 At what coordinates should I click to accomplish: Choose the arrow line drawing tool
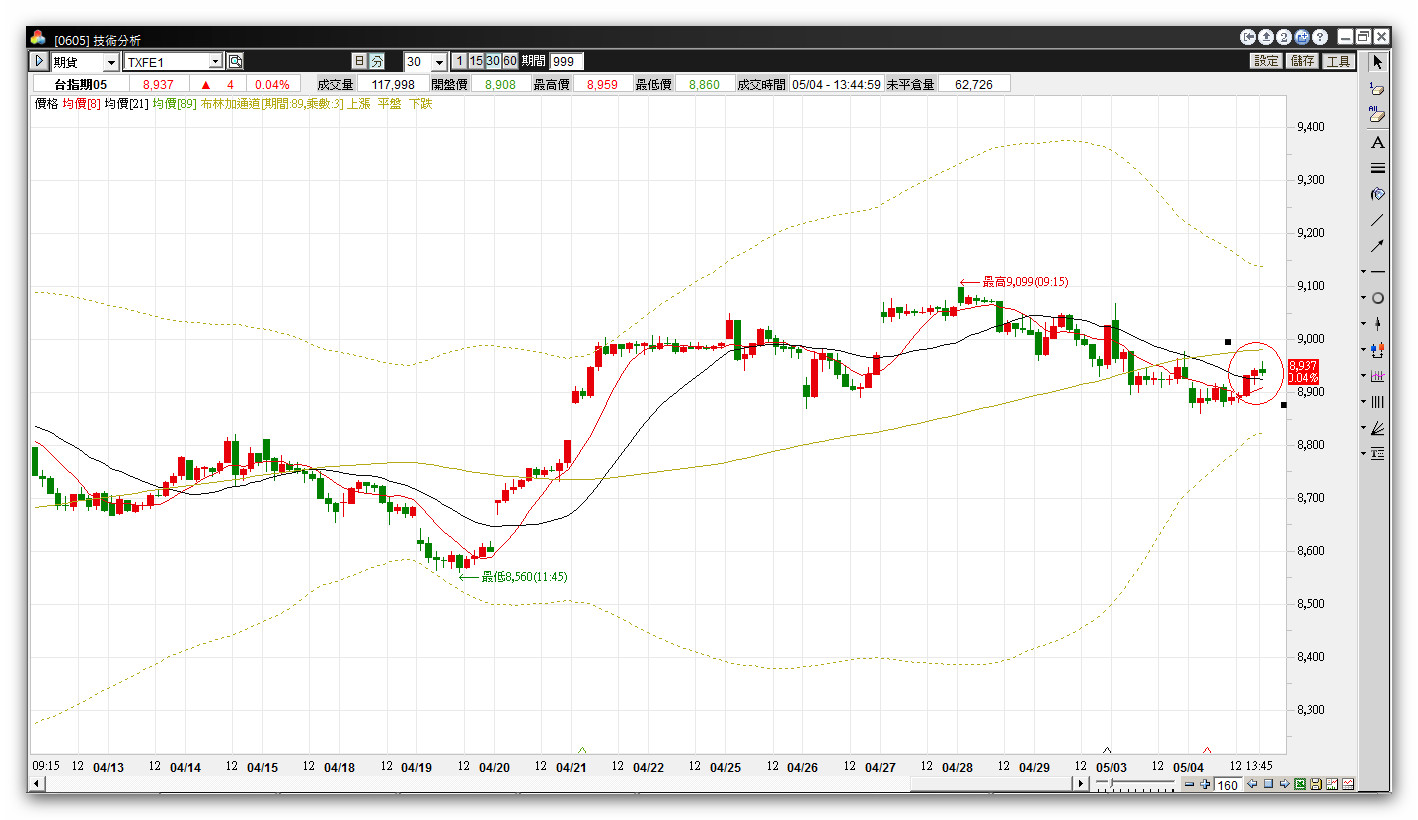click(x=1377, y=246)
